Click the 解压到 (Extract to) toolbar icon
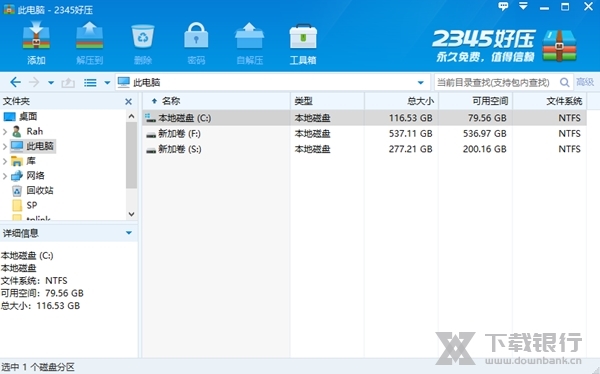600x374 pixels. (x=90, y=36)
